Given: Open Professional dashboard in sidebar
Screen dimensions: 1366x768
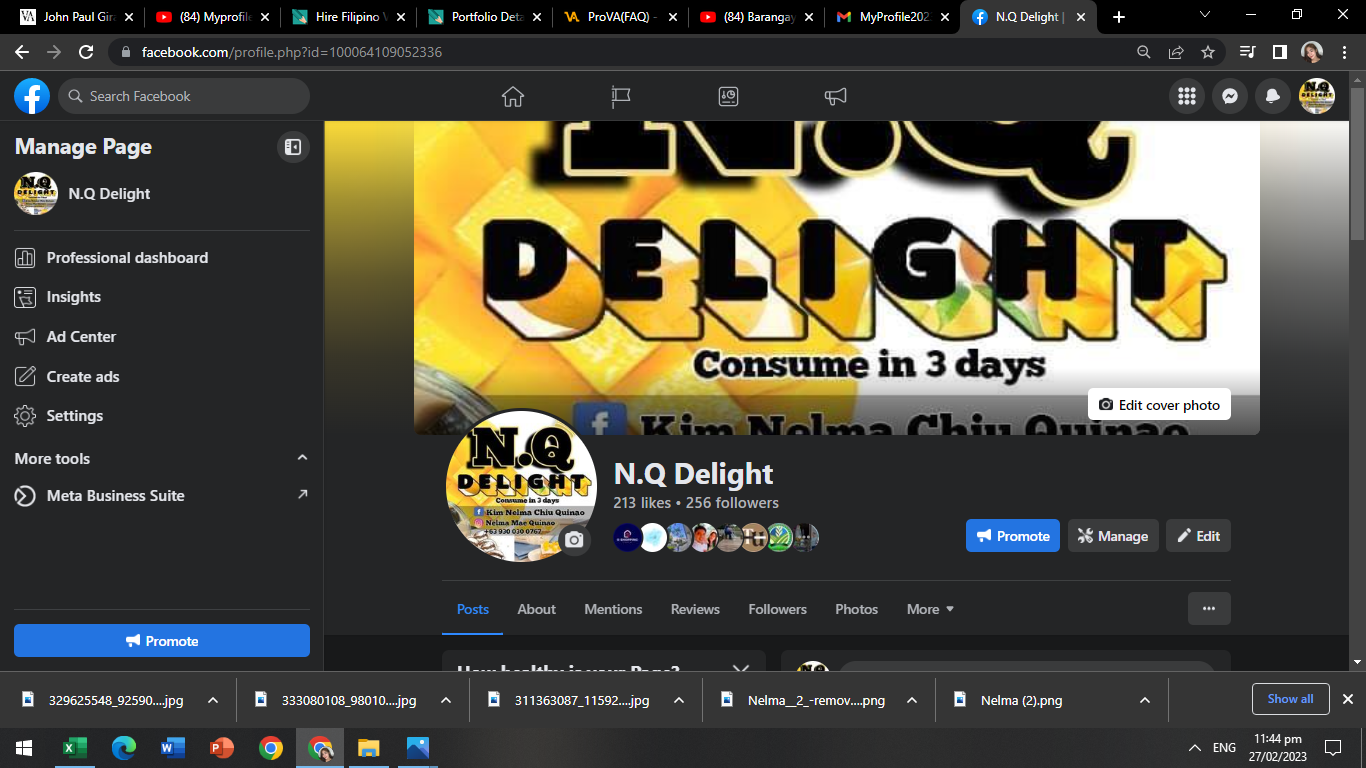Looking at the screenshot, I should pyautogui.click(x=162, y=257).
